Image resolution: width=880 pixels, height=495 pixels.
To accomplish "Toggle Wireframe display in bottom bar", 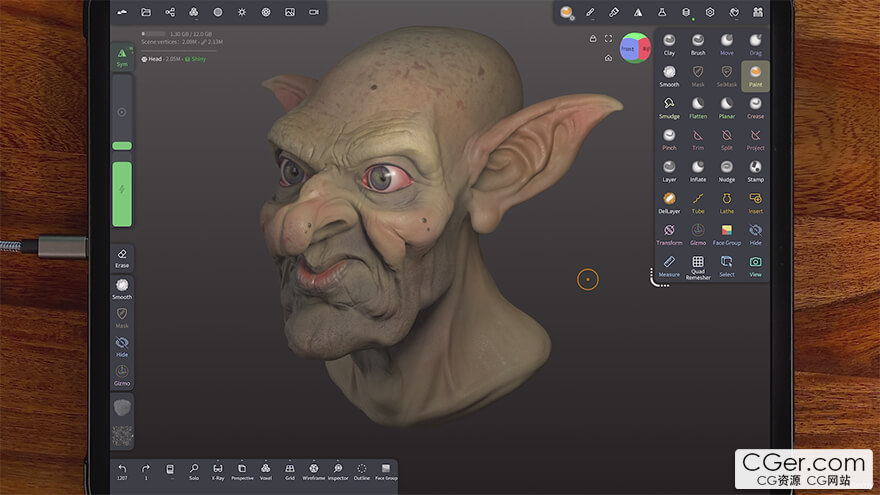I will (314, 469).
